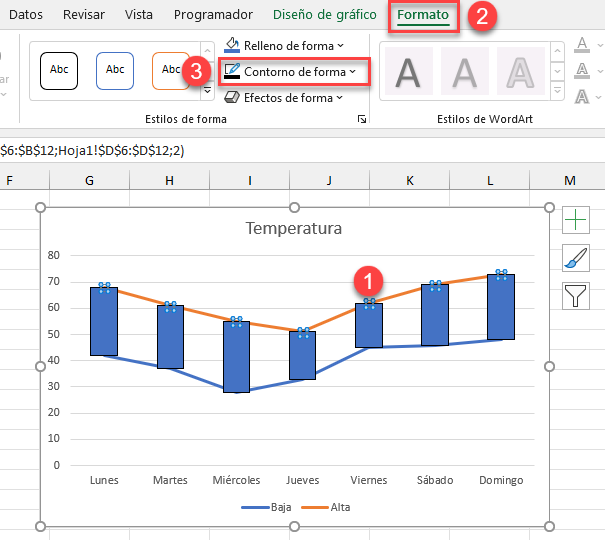The image size is (605, 540).
Task: Select column H header
Action: pyautogui.click(x=169, y=180)
